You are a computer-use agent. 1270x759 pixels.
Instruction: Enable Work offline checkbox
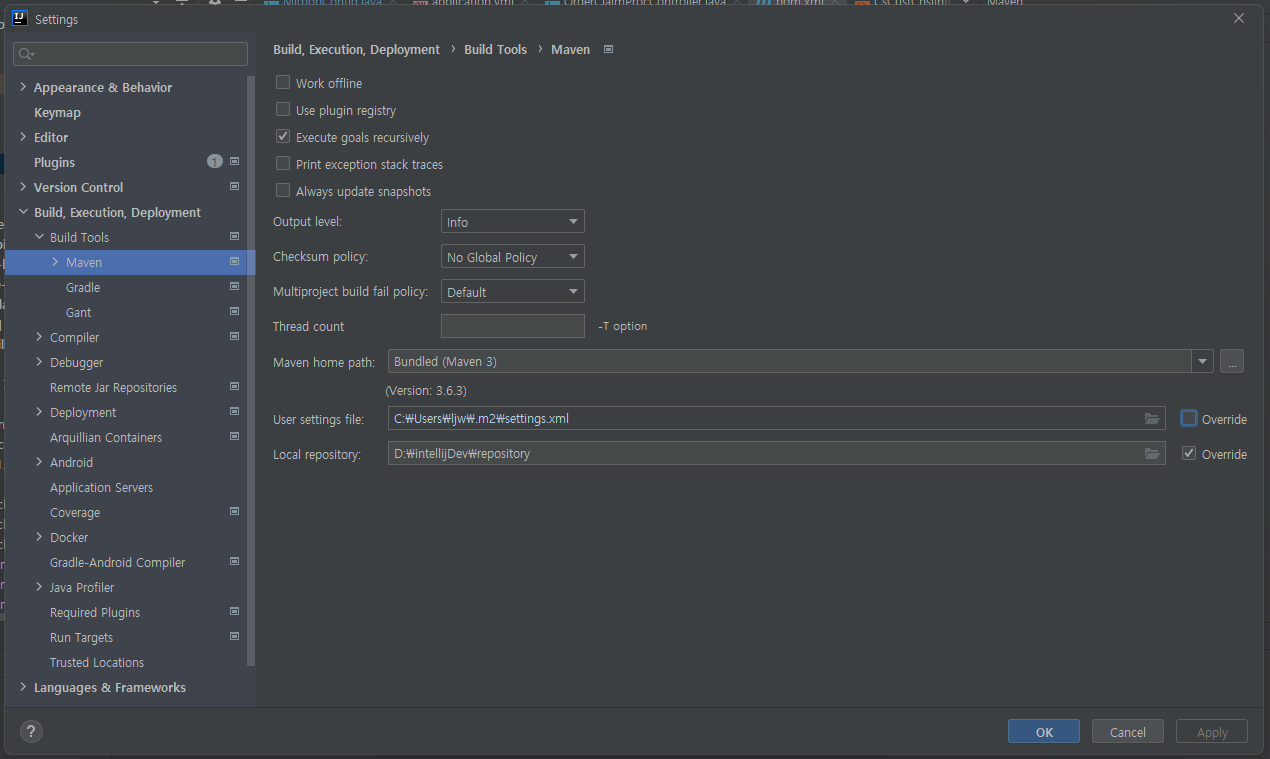click(x=283, y=83)
